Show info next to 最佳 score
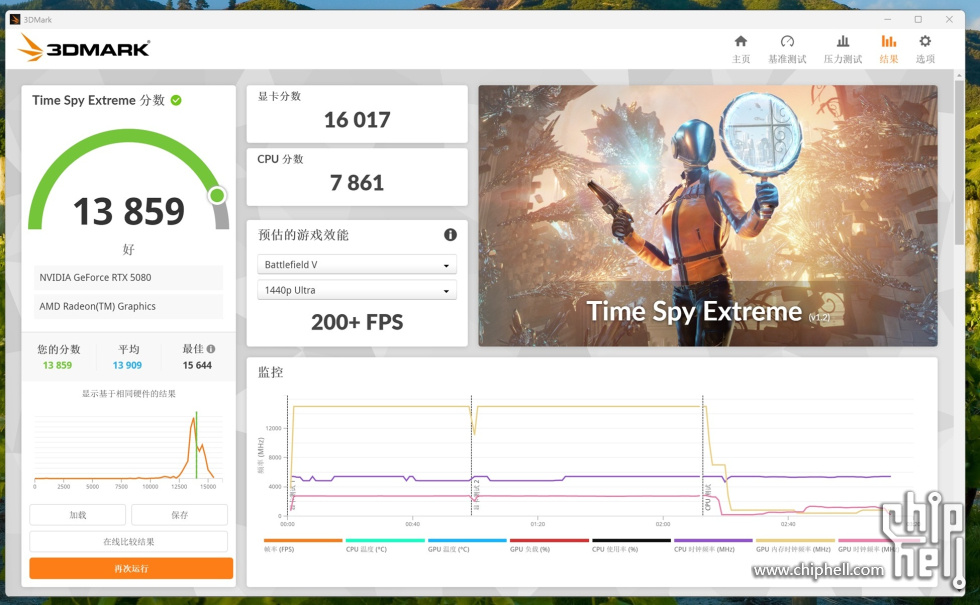Image resolution: width=980 pixels, height=605 pixels. [211, 349]
